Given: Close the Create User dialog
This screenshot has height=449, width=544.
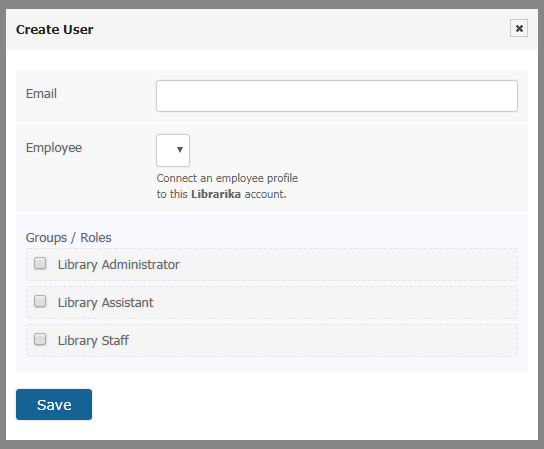Looking at the screenshot, I should point(519,28).
